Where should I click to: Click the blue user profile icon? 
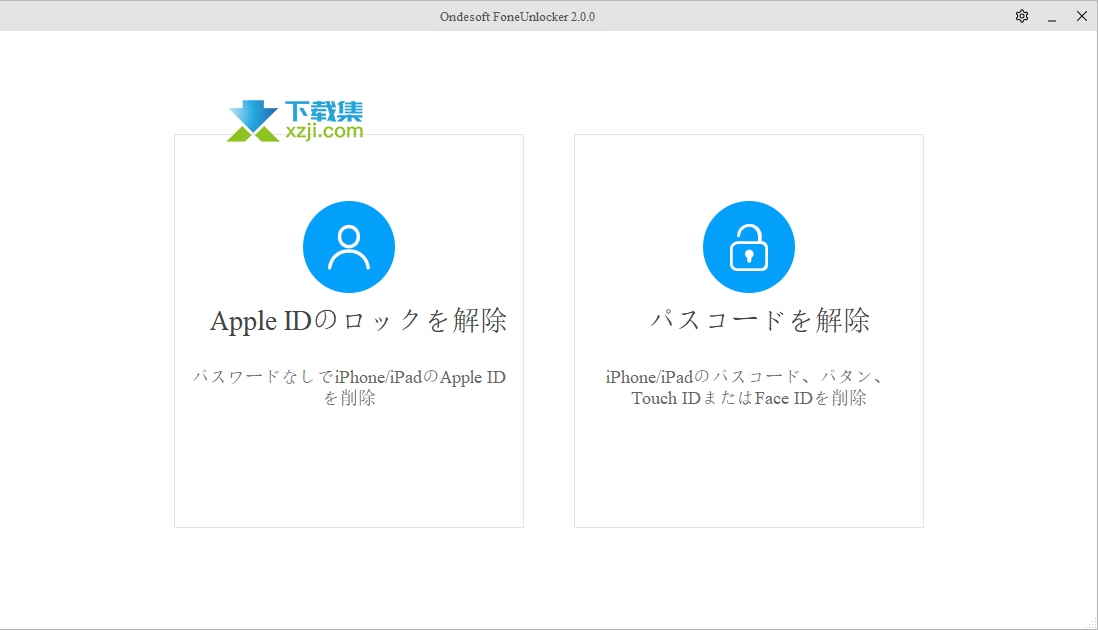349,247
